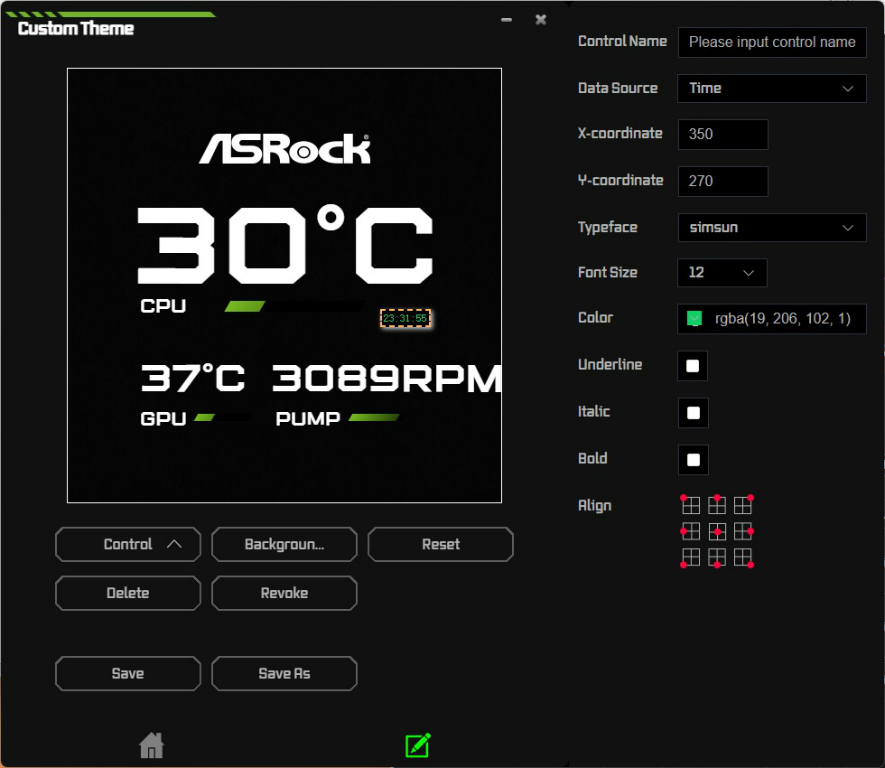Image resolution: width=885 pixels, height=768 pixels.
Task: Open the Font Size dropdown
Action: [x=722, y=273]
